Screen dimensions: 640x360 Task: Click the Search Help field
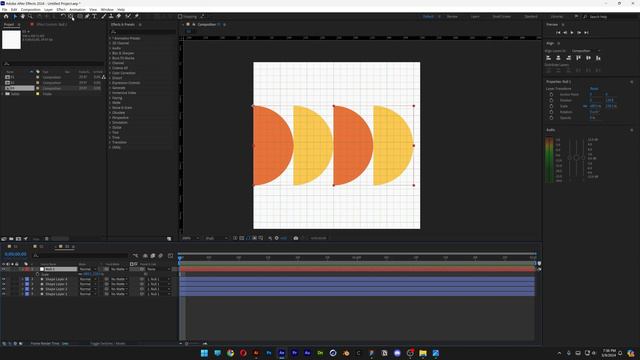pos(610,16)
